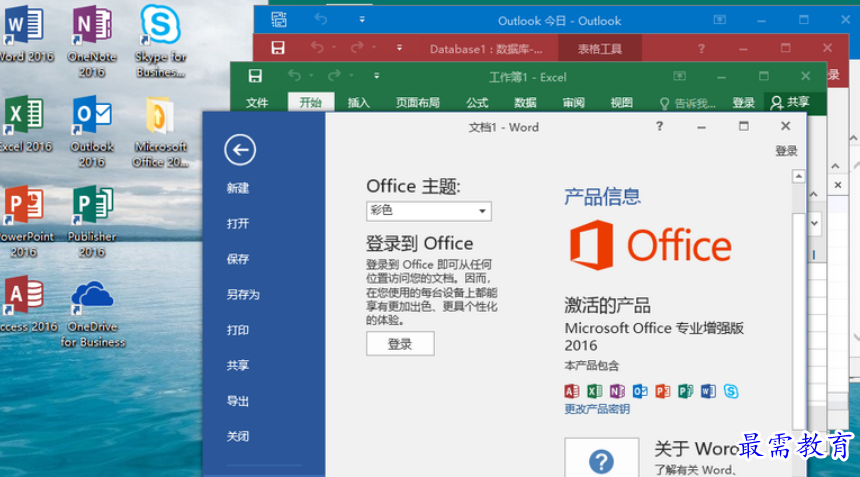Click the undo arrow in Outlook title bar
860x477 pixels.
pos(321,20)
